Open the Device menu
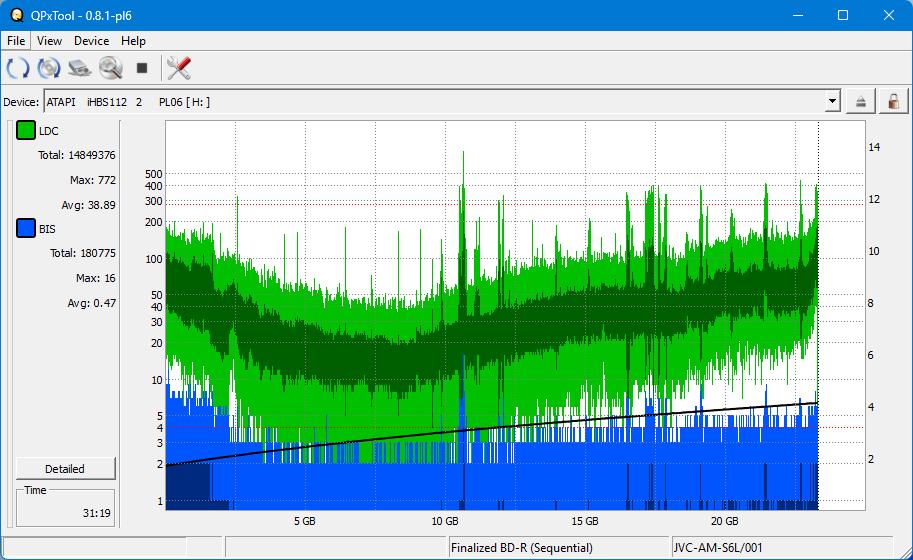Screen dimensions: 913x560 click(91, 41)
